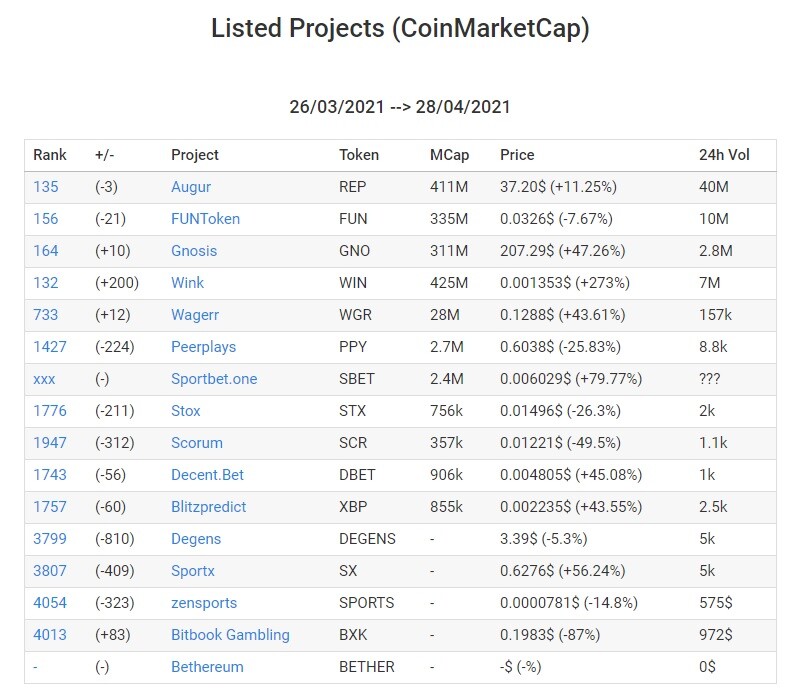The width and height of the screenshot is (805, 696).
Task: Open the Peerplays project link
Action: tap(203, 347)
